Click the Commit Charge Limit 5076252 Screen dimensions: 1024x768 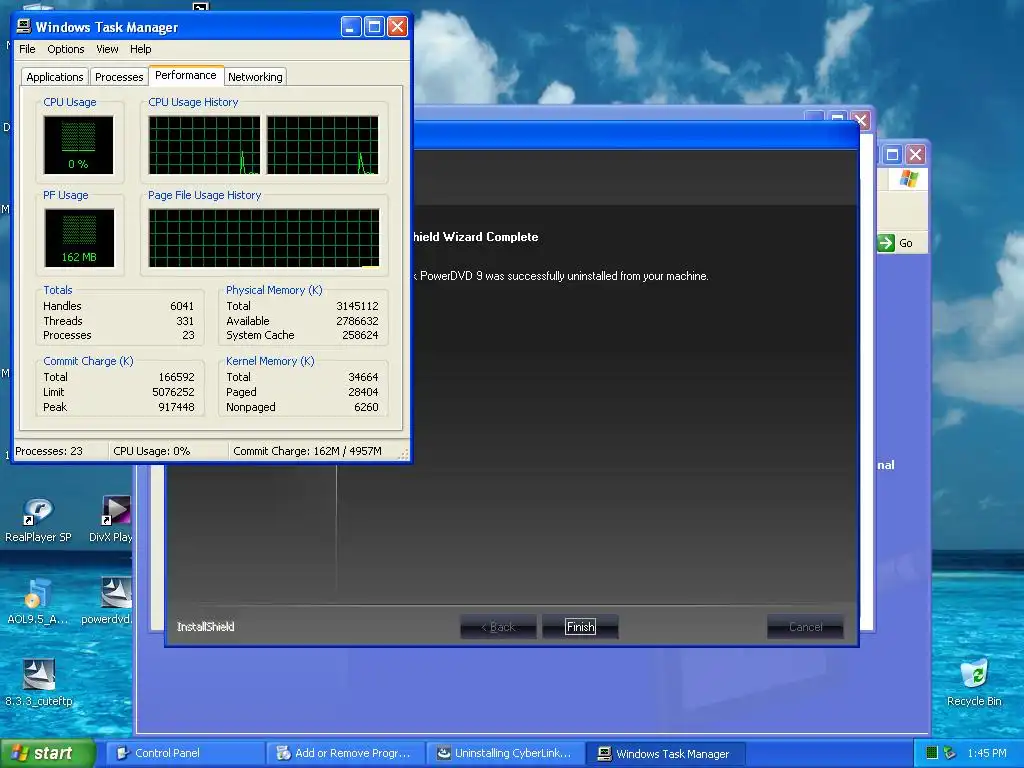click(x=173, y=392)
